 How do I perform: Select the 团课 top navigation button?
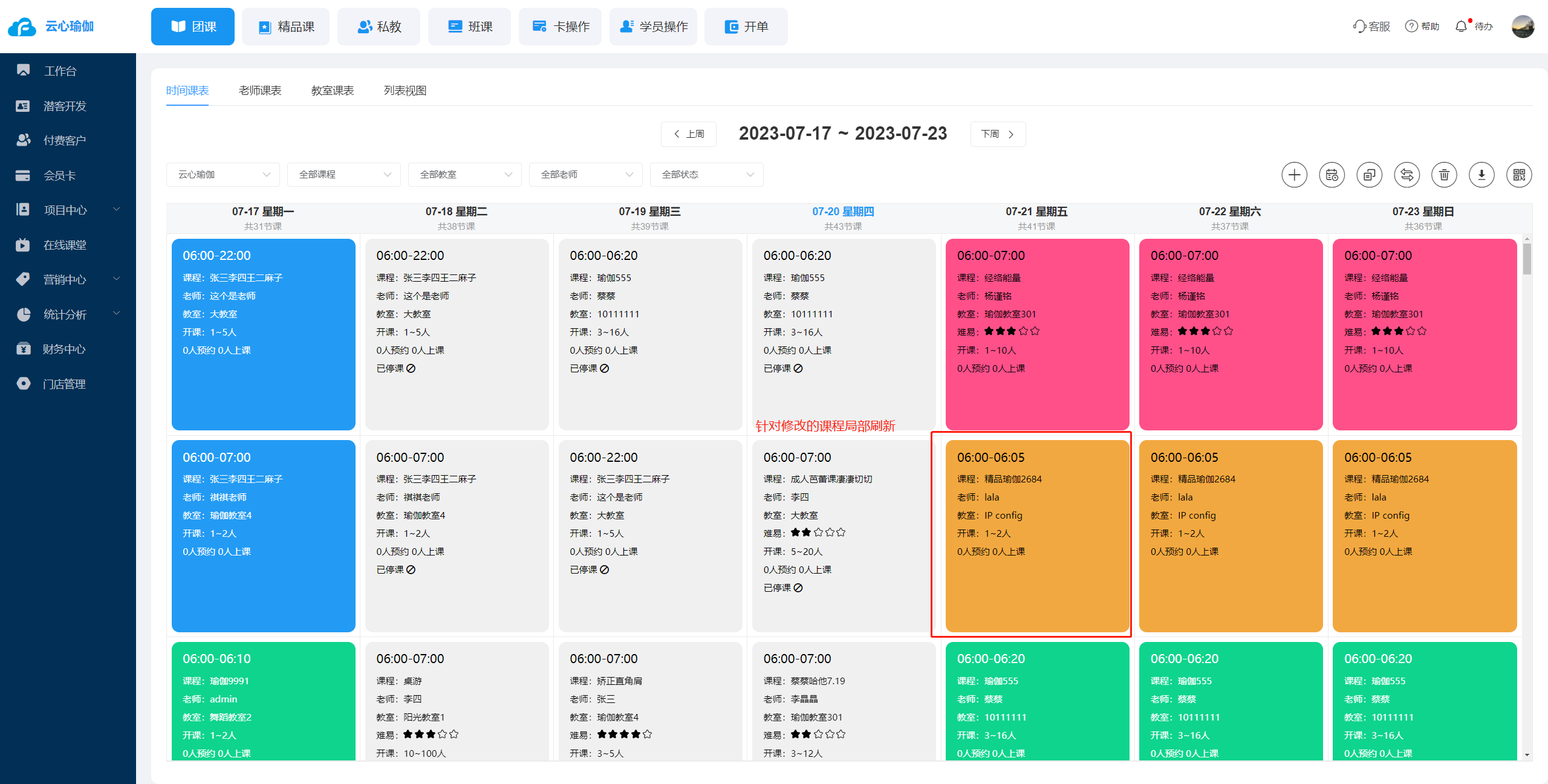[193, 27]
